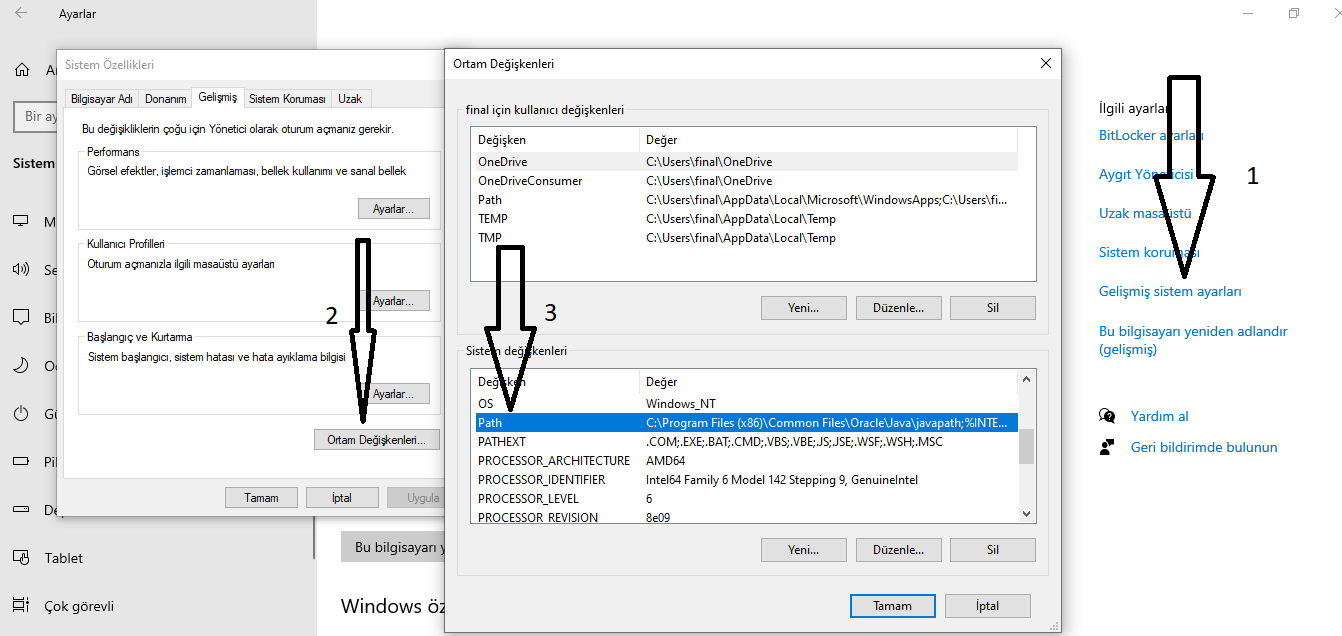Screen dimensions: 1342x636
Task: Select PROCESSOR_IDENTIFIER system variable
Action: (746, 480)
